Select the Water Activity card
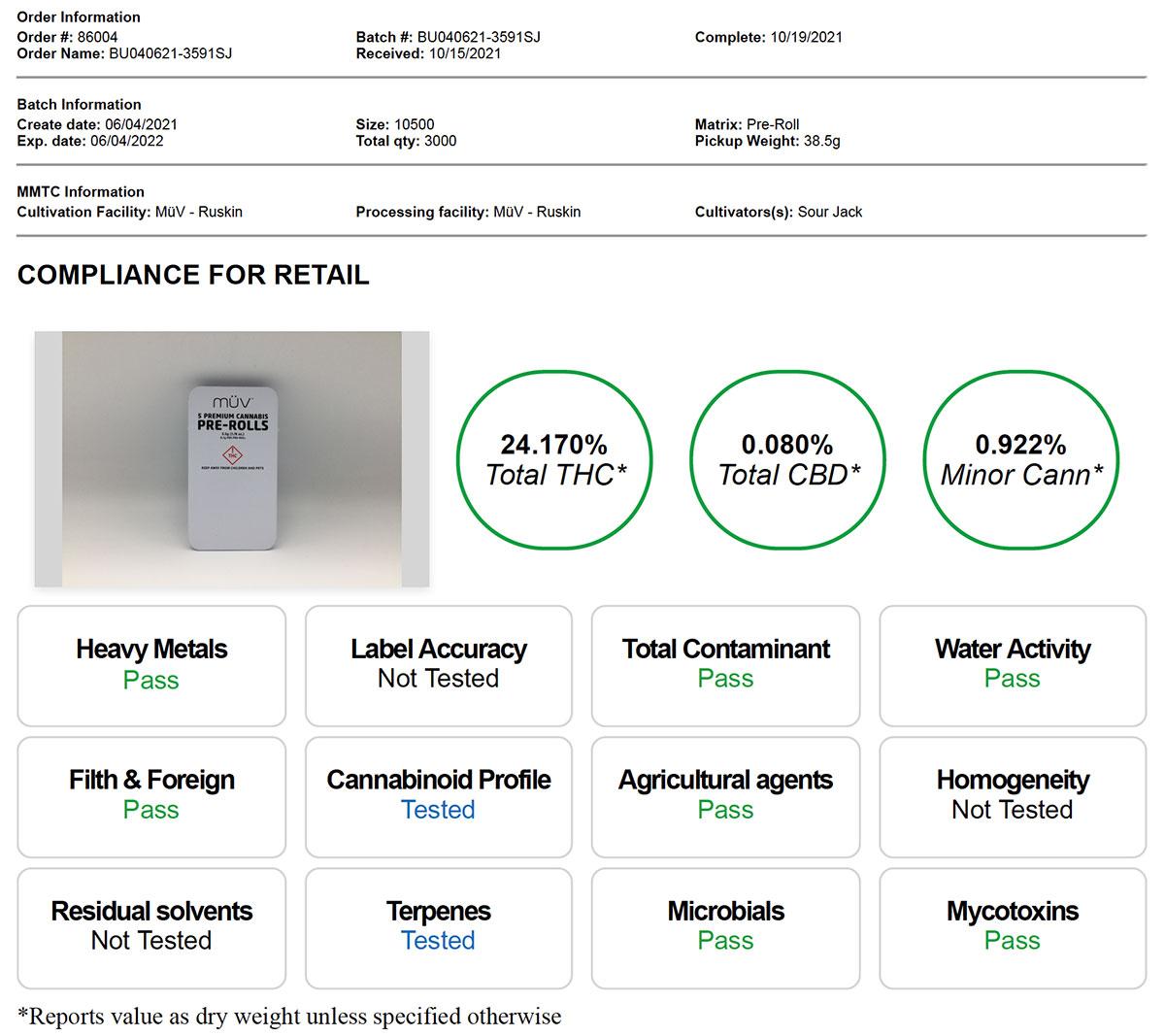 (1013, 665)
